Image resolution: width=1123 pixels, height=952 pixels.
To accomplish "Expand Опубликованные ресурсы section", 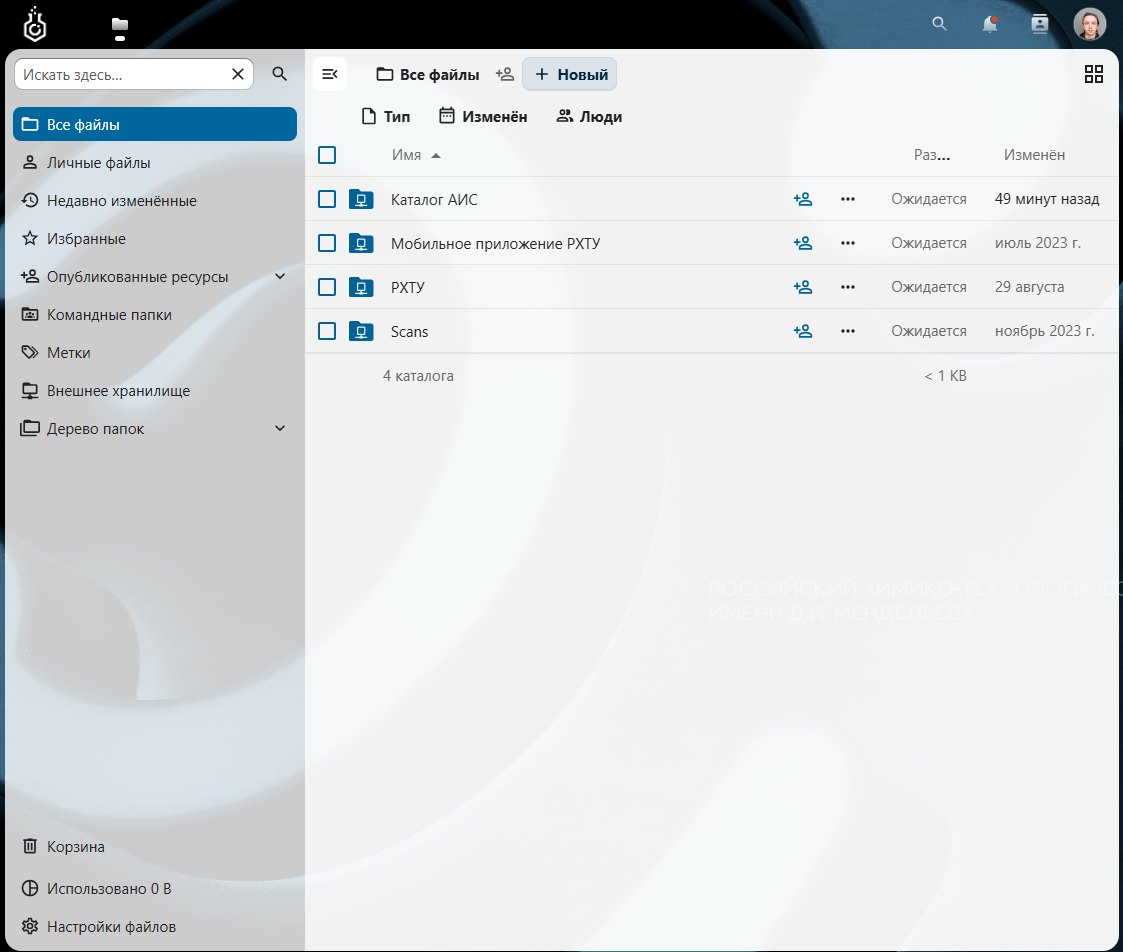I will [280, 277].
